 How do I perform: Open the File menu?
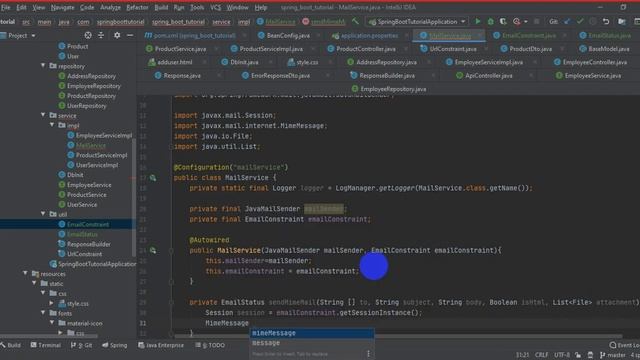6,7
